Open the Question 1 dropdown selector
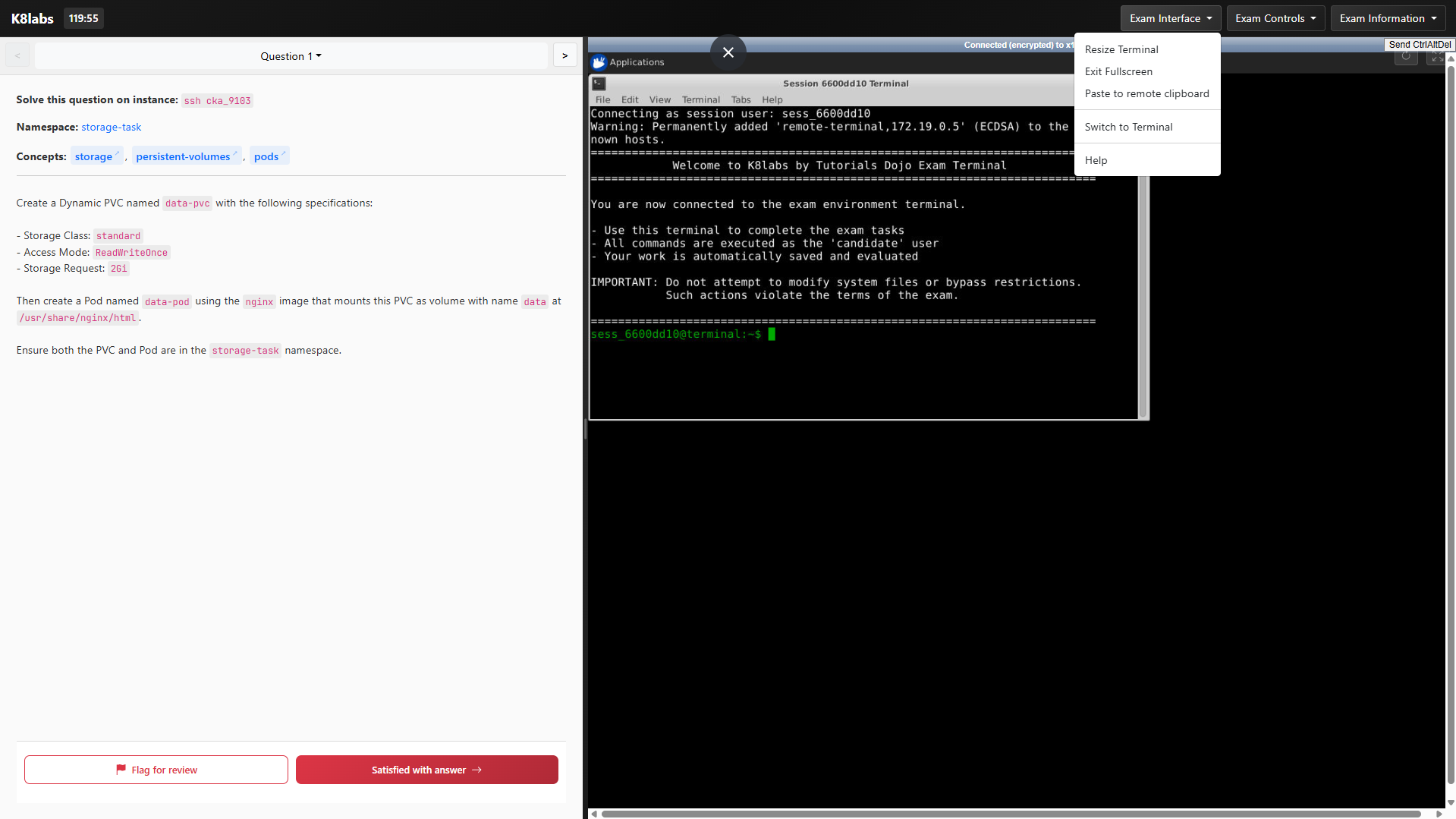This screenshot has height=819, width=1456. 291,55
